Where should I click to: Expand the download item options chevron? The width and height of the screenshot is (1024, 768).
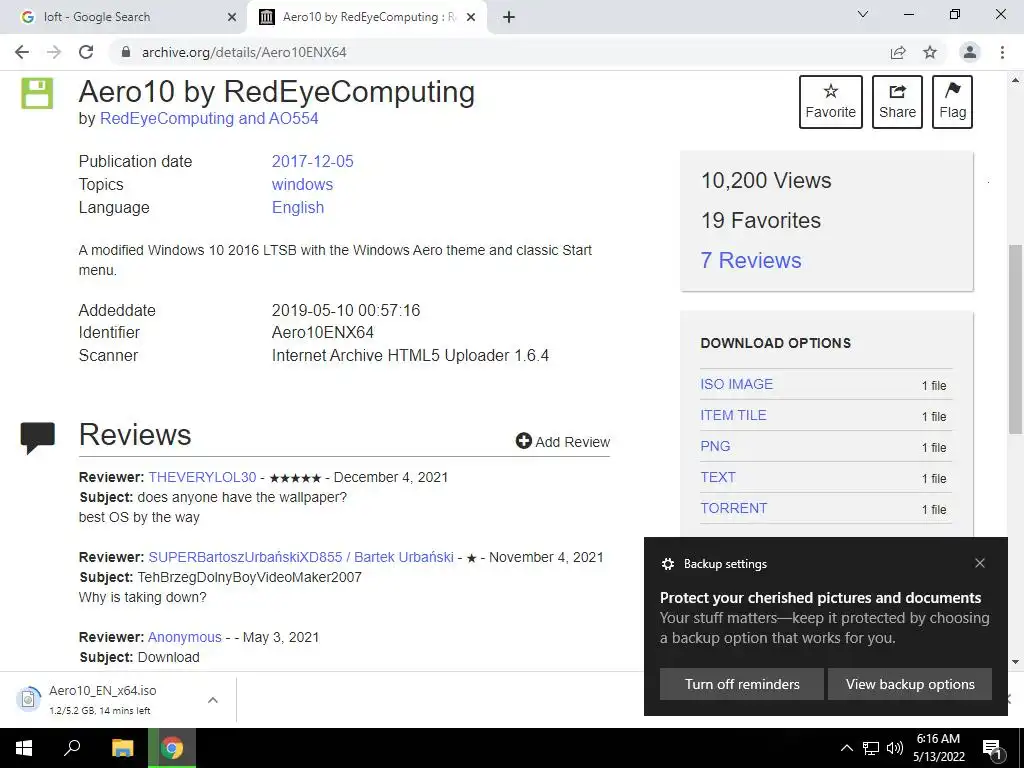[212, 700]
